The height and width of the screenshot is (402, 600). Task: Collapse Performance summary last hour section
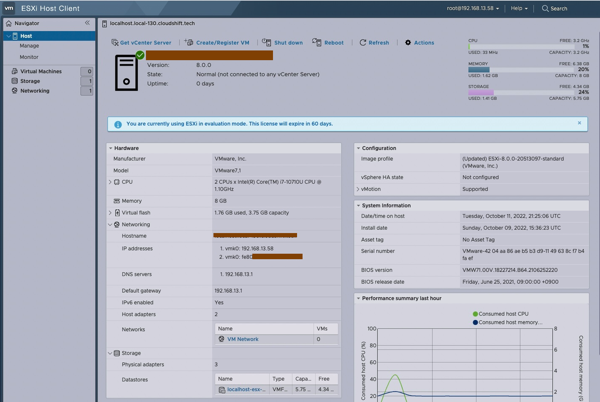pos(359,298)
